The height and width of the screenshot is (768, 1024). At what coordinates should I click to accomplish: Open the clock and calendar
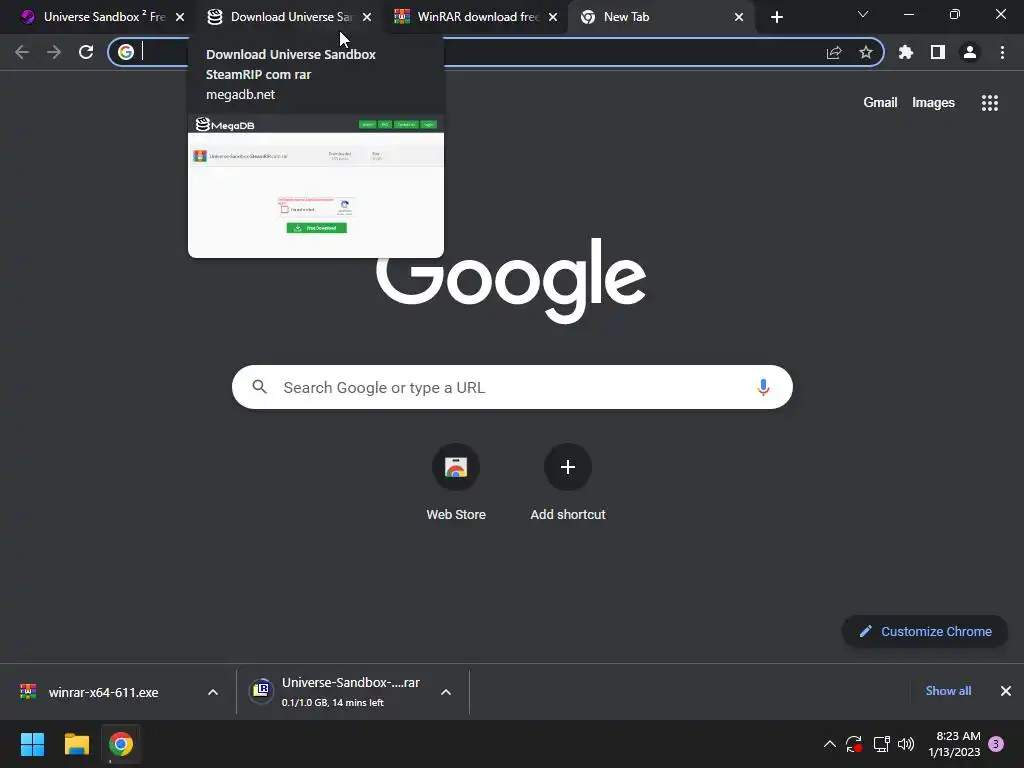click(x=954, y=744)
